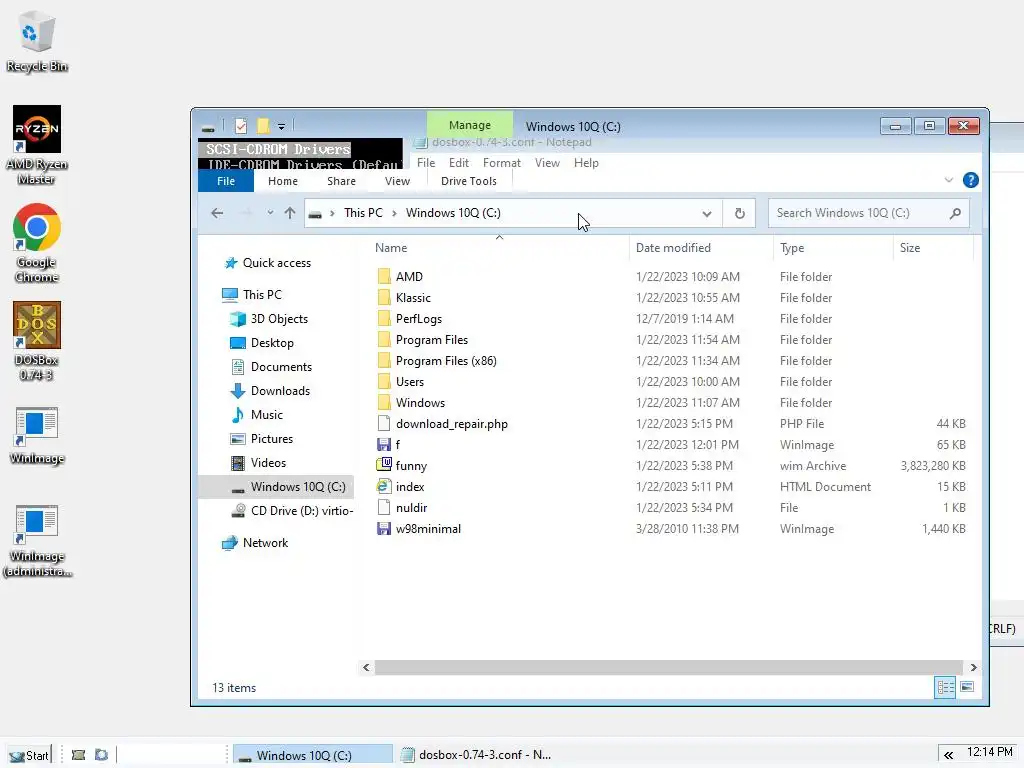Viewport: 1024px width, 768px height.
Task: Open Notepad Format menu behind Explorer
Action: point(502,163)
